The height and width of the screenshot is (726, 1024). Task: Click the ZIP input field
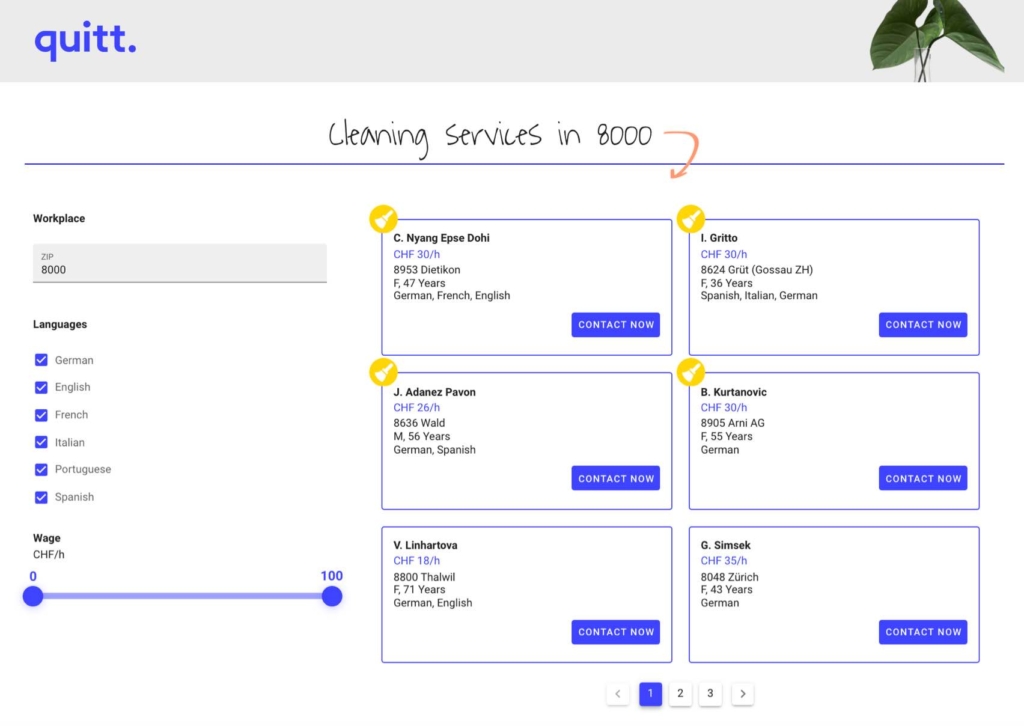180,264
